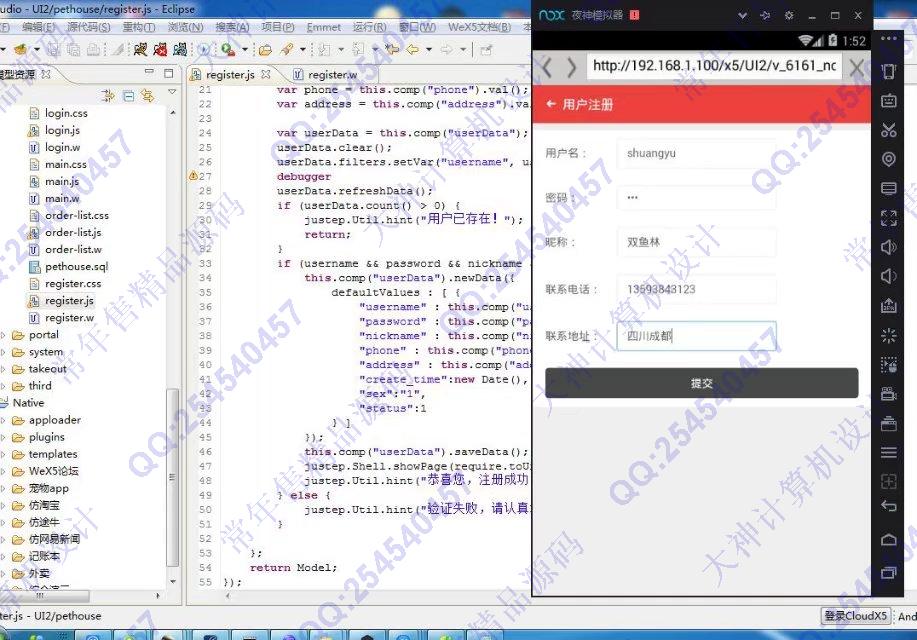The height and width of the screenshot is (640, 917).
Task: Expand the third folder
Action: [x=3, y=386]
